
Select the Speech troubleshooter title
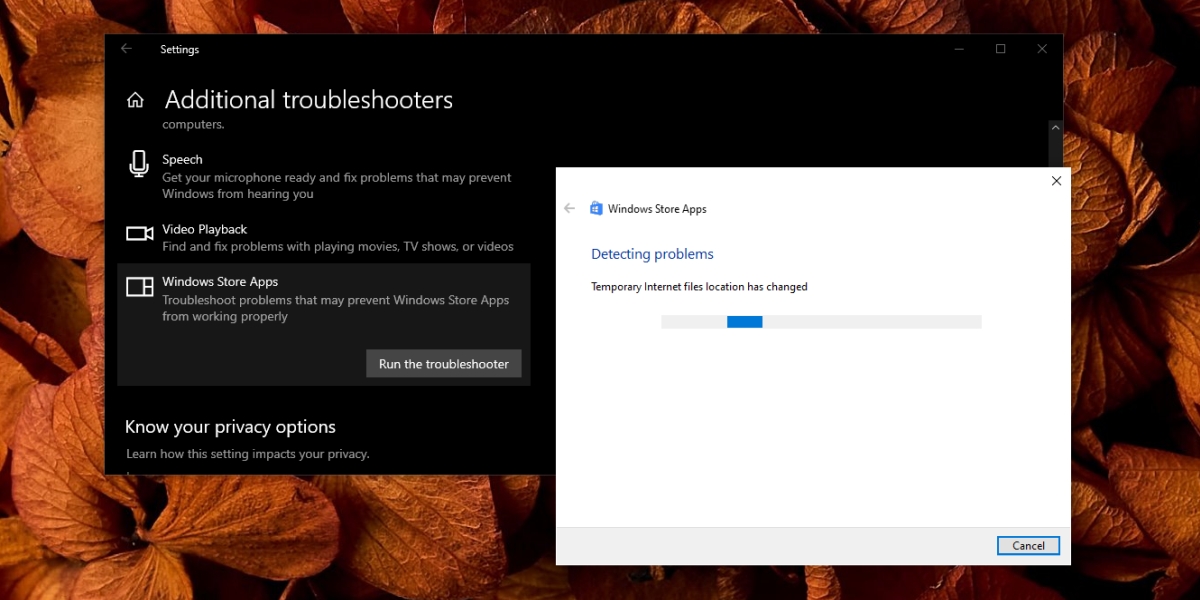tap(182, 159)
